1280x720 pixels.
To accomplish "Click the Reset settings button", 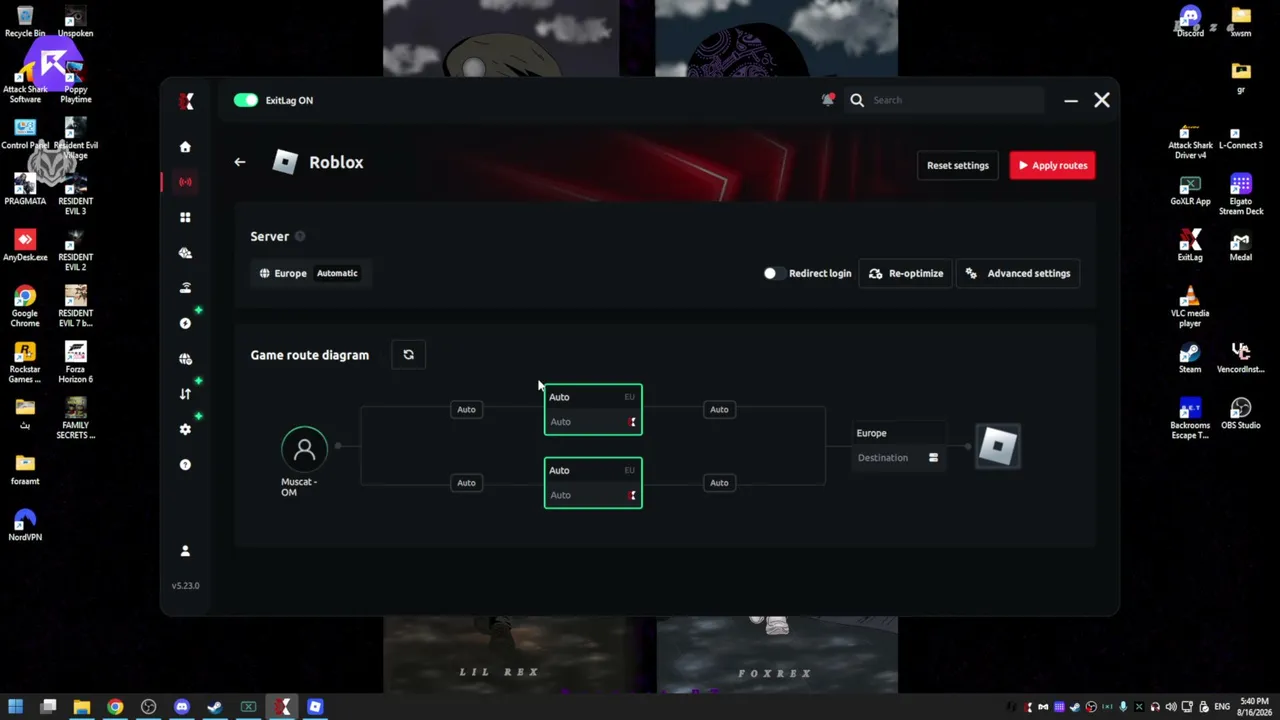I will click(958, 166).
